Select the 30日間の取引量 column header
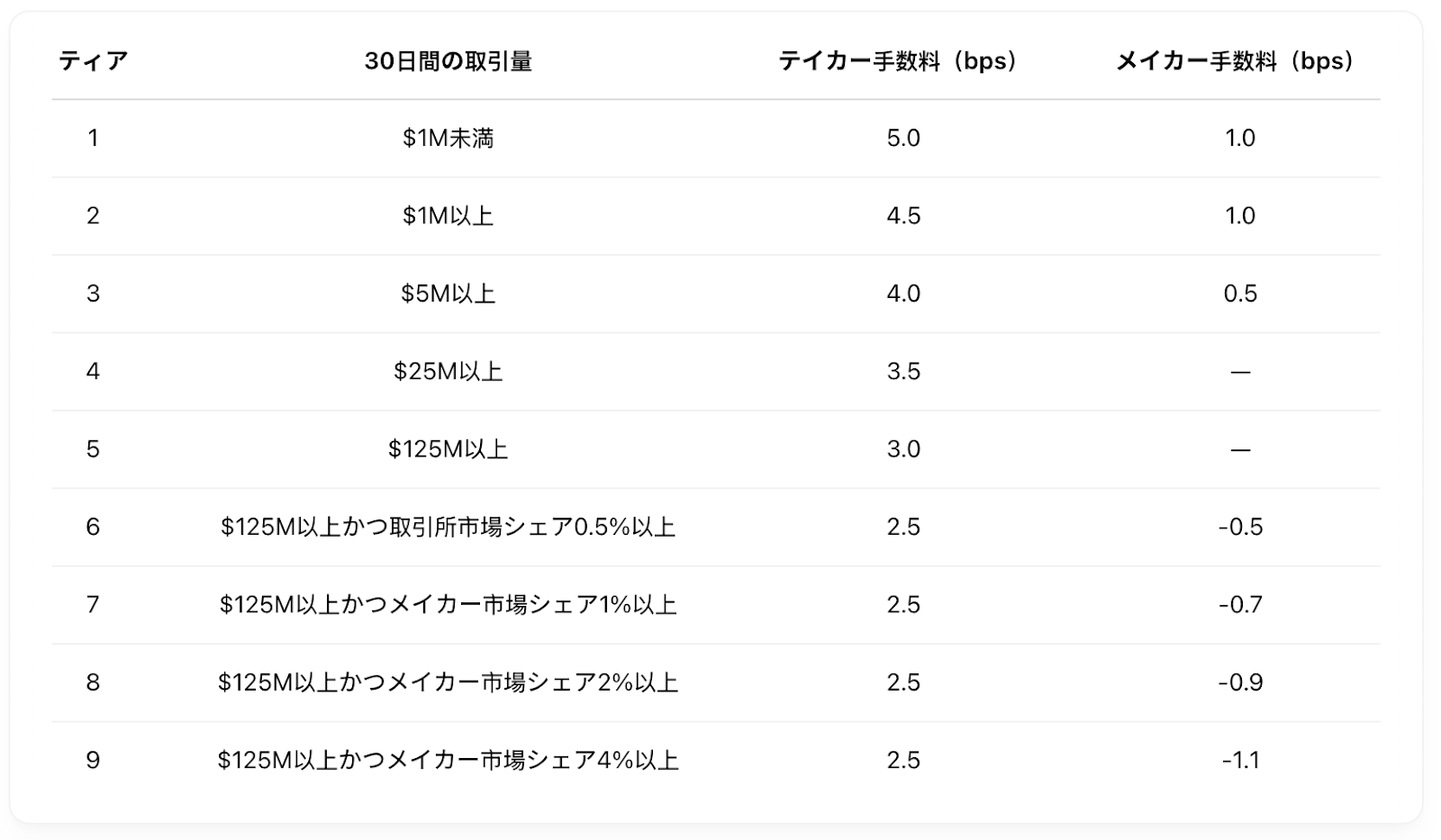Screen dimensions: 1441x840 449,61
